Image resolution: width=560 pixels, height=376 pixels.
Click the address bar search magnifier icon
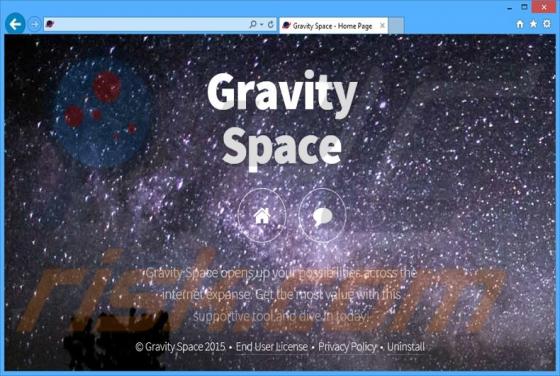[x=253, y=24]
